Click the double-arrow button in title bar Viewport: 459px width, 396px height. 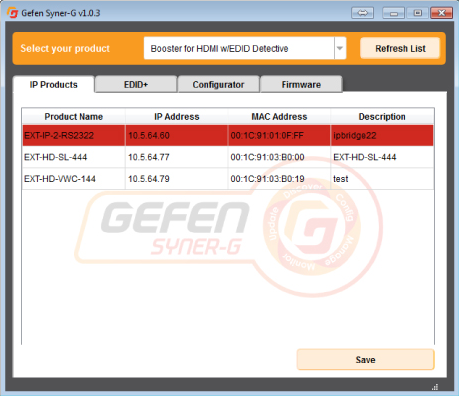pos(362,13)
